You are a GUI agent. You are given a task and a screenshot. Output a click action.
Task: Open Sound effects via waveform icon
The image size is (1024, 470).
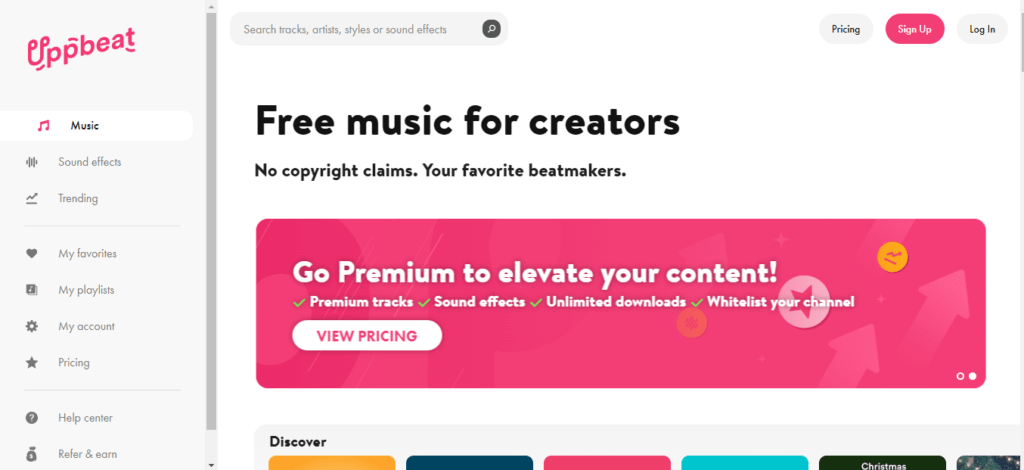tap(31, 162)
